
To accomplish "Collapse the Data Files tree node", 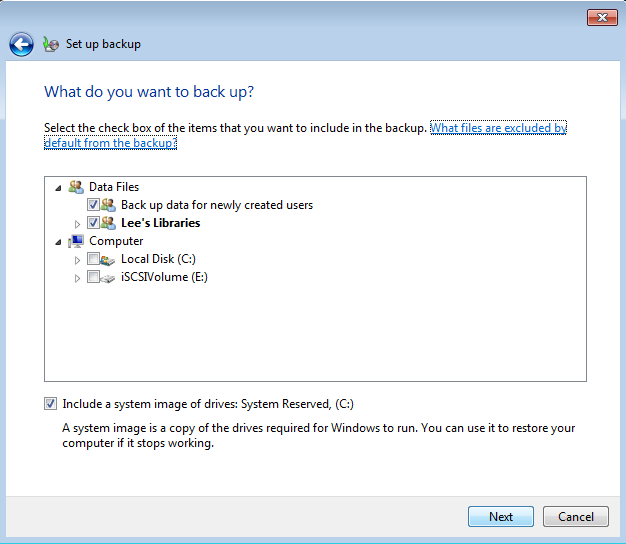I will 58,188.
